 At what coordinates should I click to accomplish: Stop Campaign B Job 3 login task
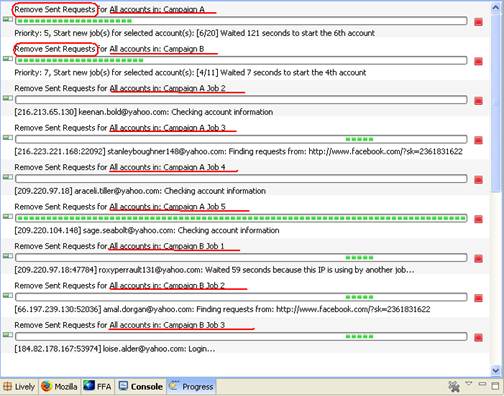(x=478, y=337)
